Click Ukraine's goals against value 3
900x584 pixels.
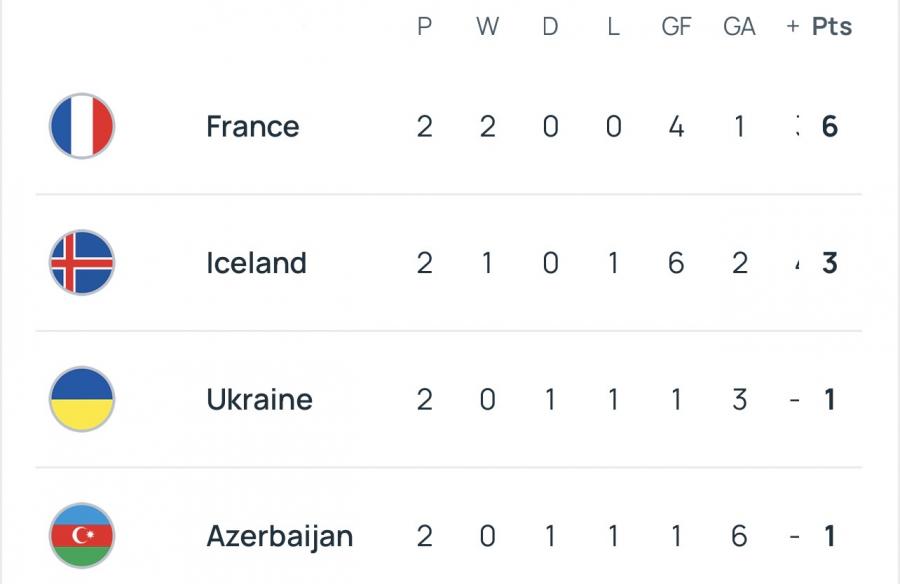[x=739, y=399]
